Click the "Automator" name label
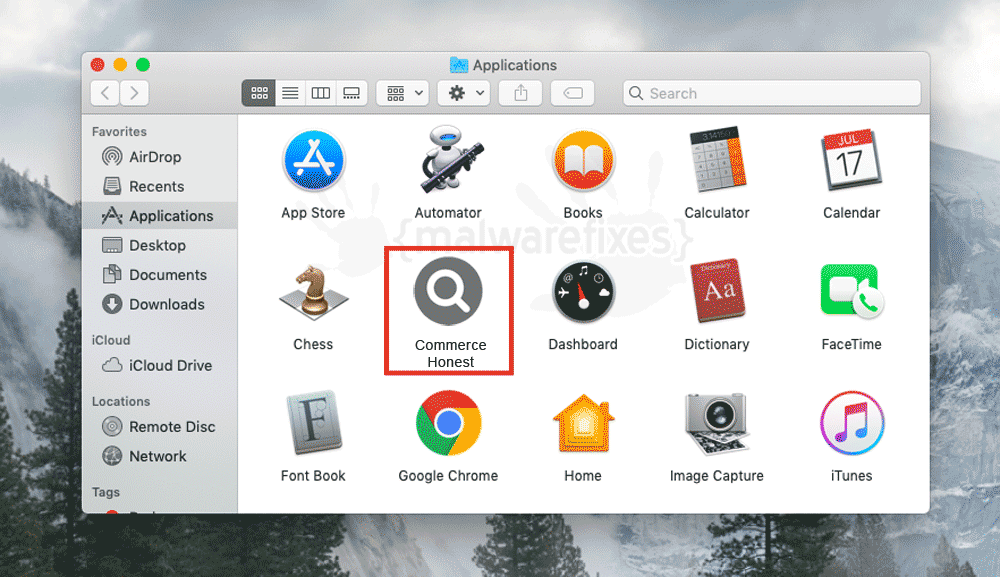This screenshot has height=577, width=1000. [448, 213]
